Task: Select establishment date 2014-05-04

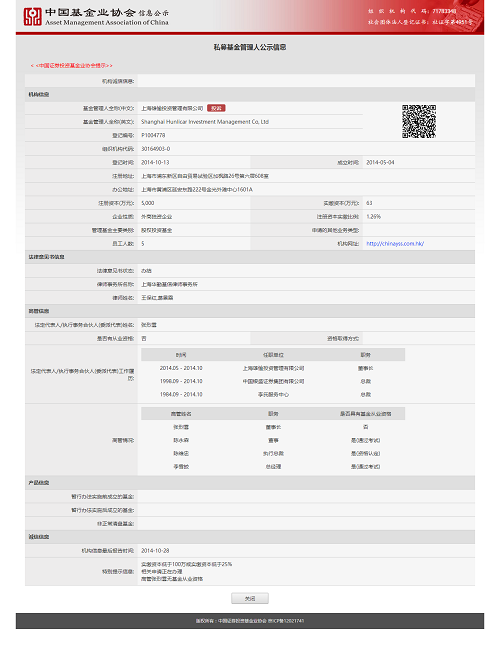Action: [380, 162]
